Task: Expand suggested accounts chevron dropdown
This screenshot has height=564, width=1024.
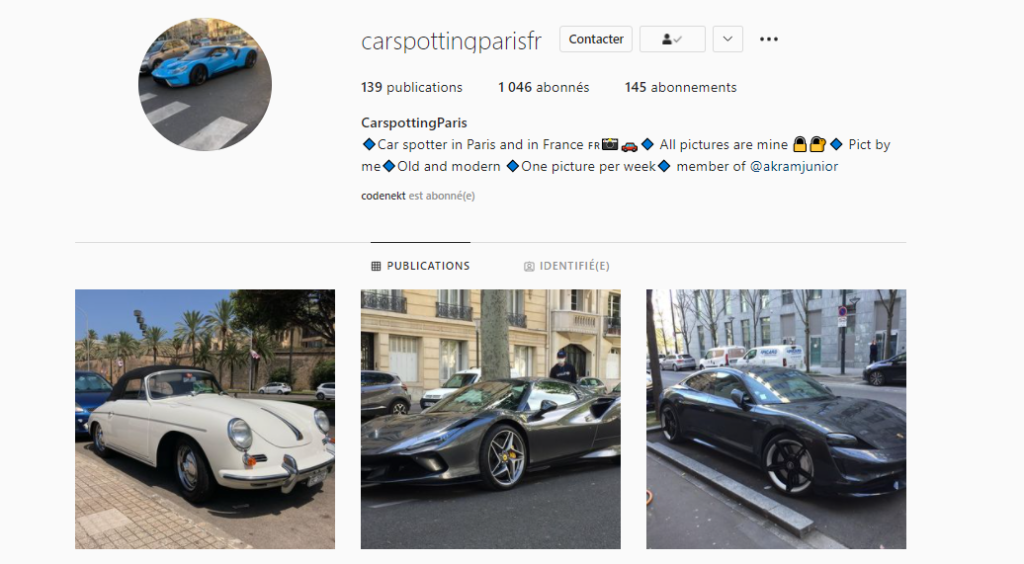Action: 728,39
